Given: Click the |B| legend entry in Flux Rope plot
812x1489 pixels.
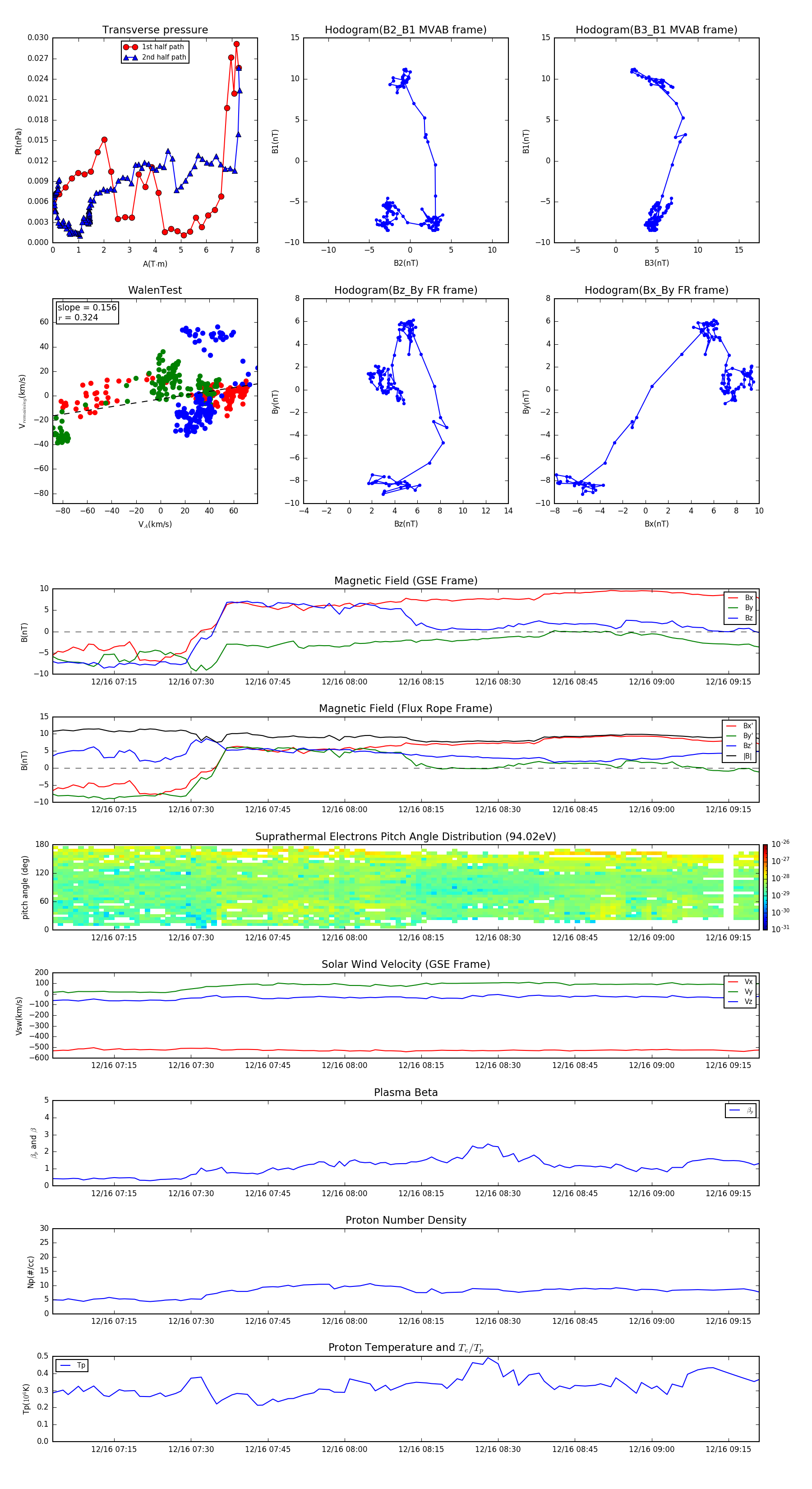Looking at the screenshot, I should point(740,757).
